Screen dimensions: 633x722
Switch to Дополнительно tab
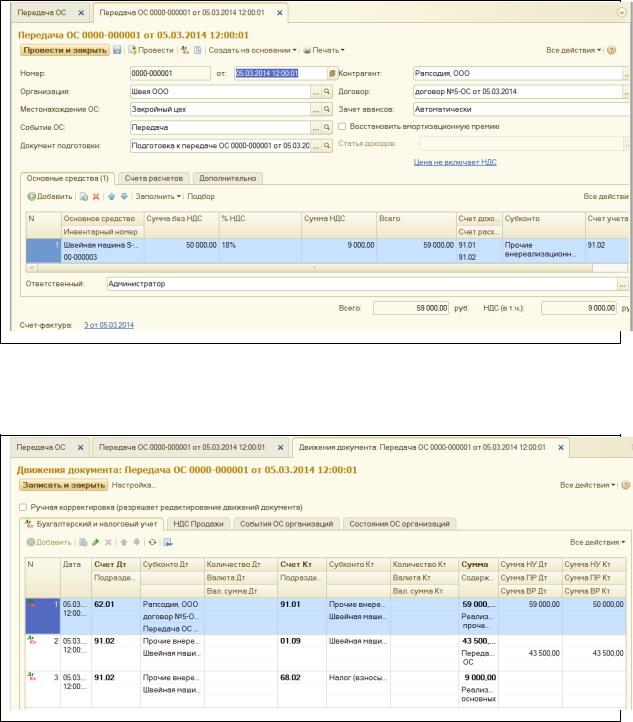[x=228, y=179]
